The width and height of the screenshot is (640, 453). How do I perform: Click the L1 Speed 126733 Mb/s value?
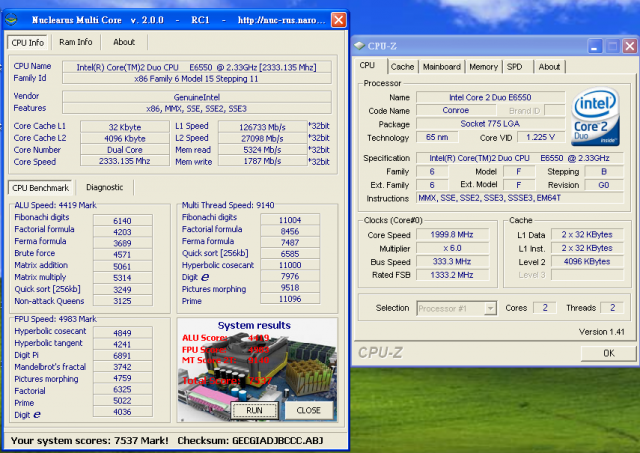point(262,127)
